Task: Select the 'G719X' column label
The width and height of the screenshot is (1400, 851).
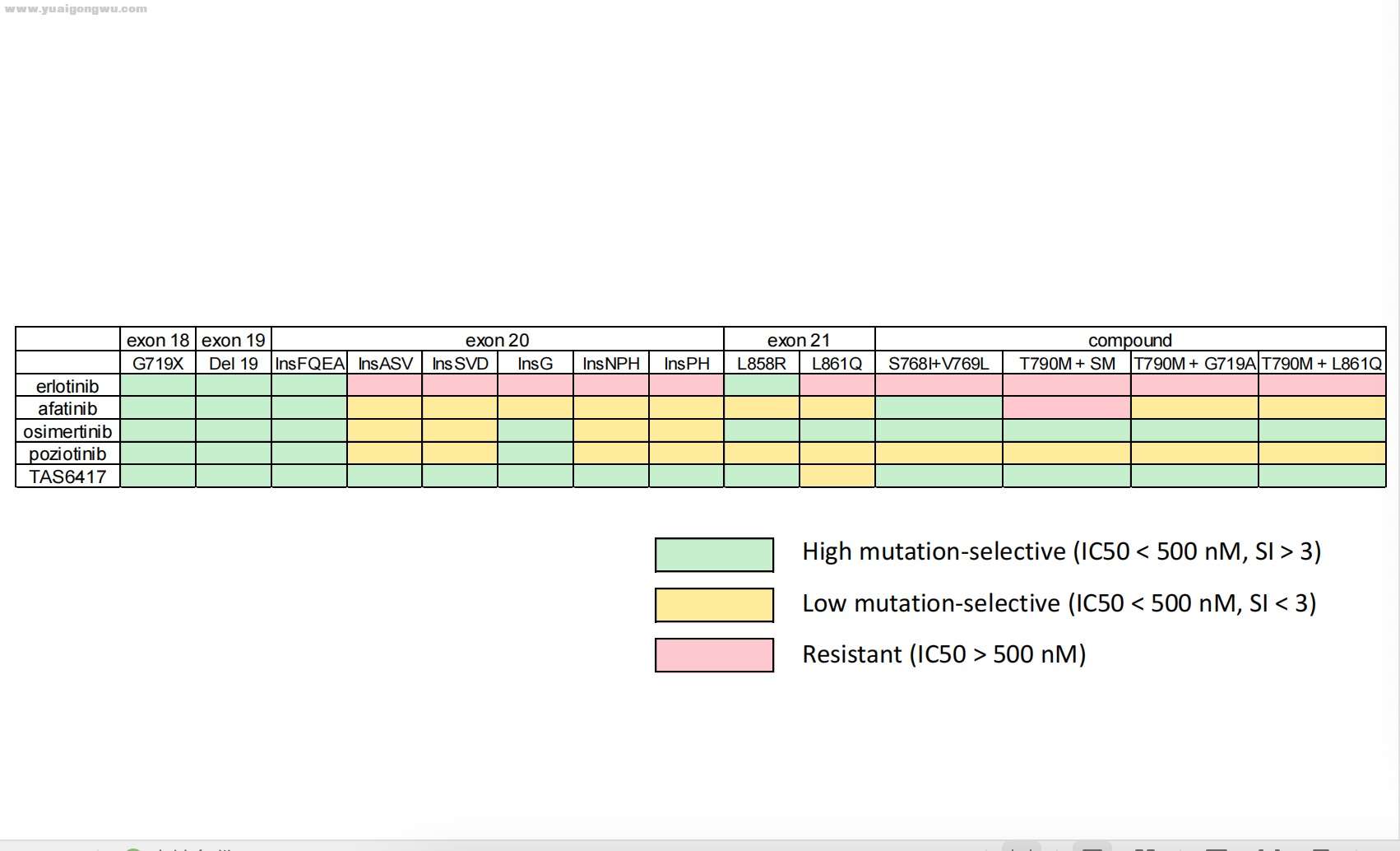Action: point(158,363)
